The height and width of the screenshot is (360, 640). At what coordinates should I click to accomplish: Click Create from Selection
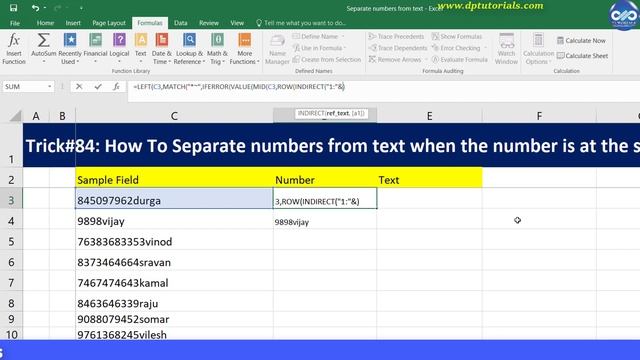(x=327, y=59)
